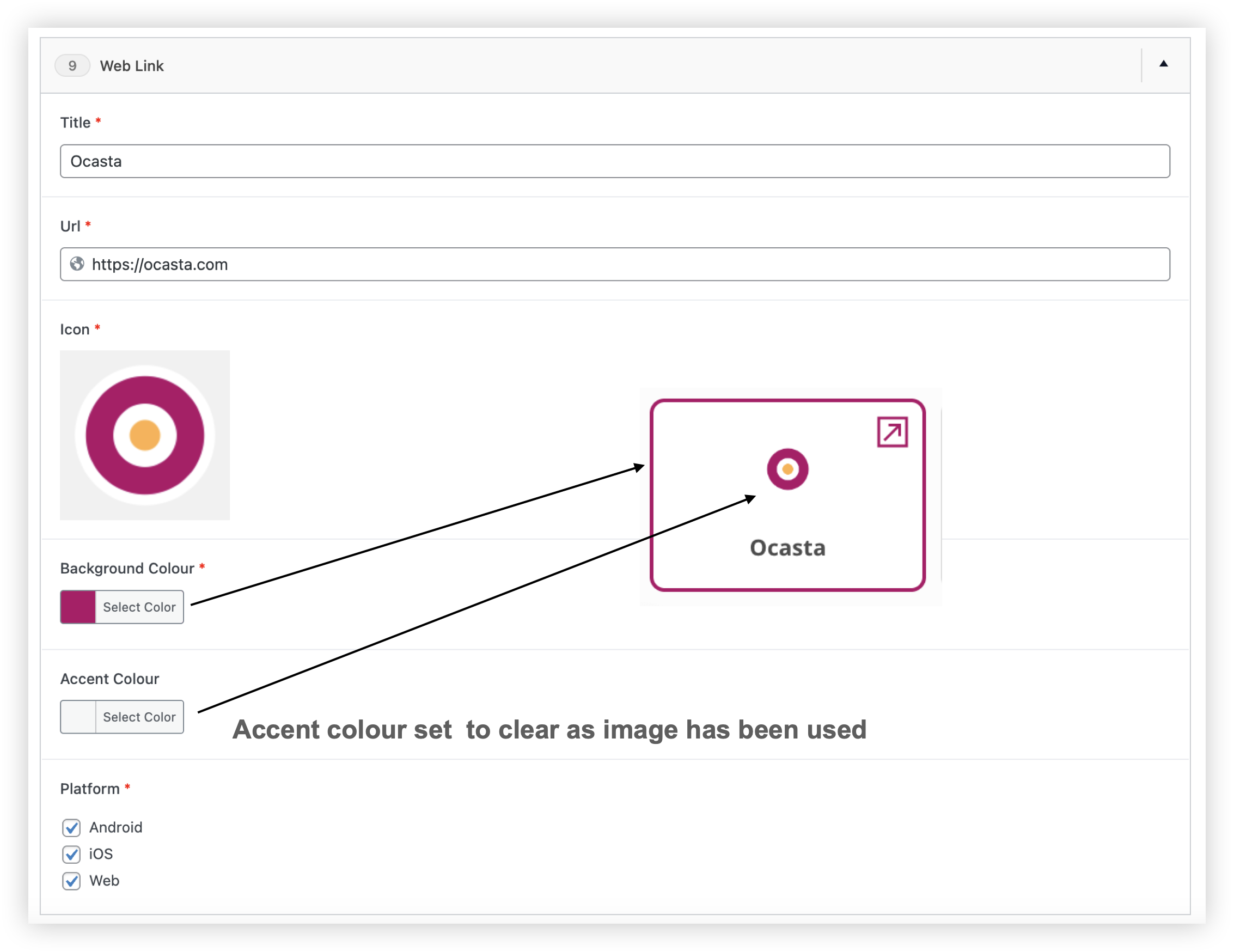Click the iOS checkbox label text
Image resolution: width=1234 pixels, height=952 pixels.
pyautogui.click(x=101, y=853)
